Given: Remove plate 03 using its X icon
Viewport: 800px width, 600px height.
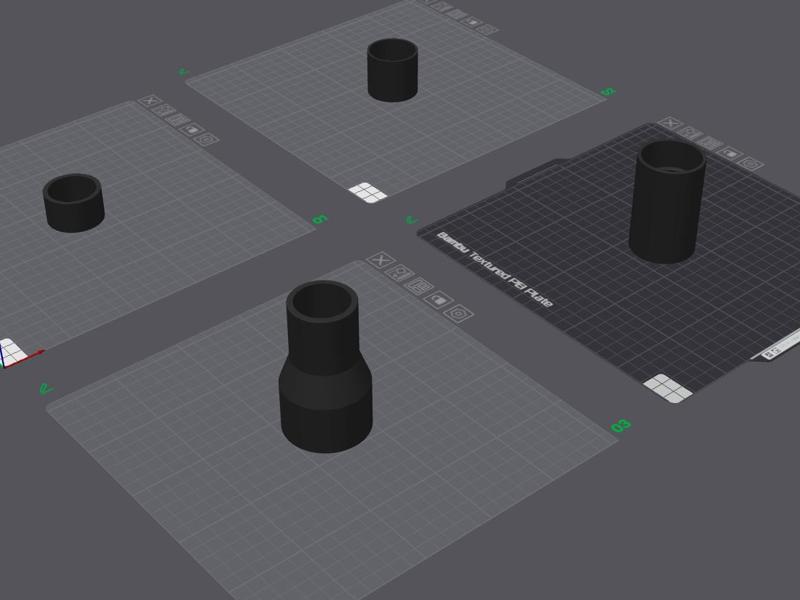Looking at the screenshot, I should point(381,260).
